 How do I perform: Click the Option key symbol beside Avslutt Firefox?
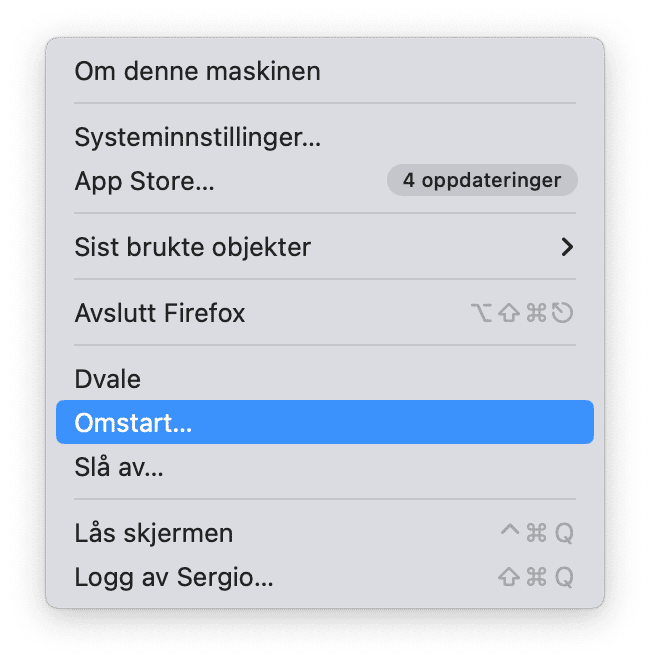tap(482, 313)
